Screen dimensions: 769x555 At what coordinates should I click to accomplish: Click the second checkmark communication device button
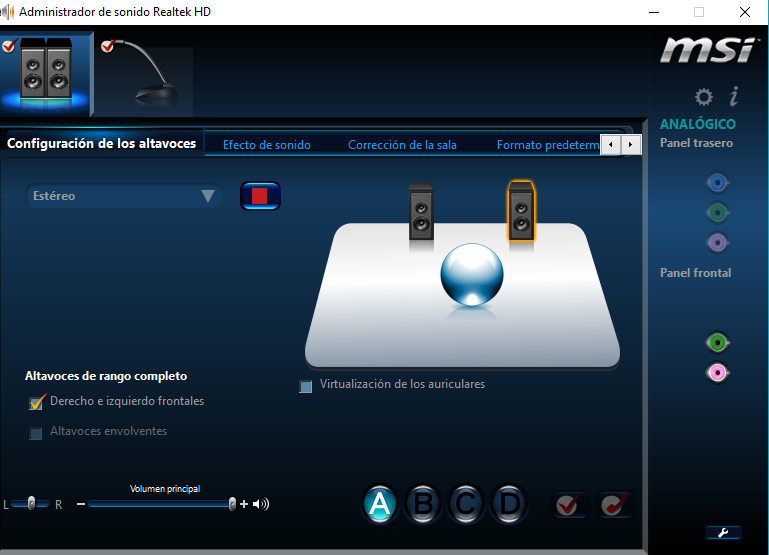coord(614,505)
